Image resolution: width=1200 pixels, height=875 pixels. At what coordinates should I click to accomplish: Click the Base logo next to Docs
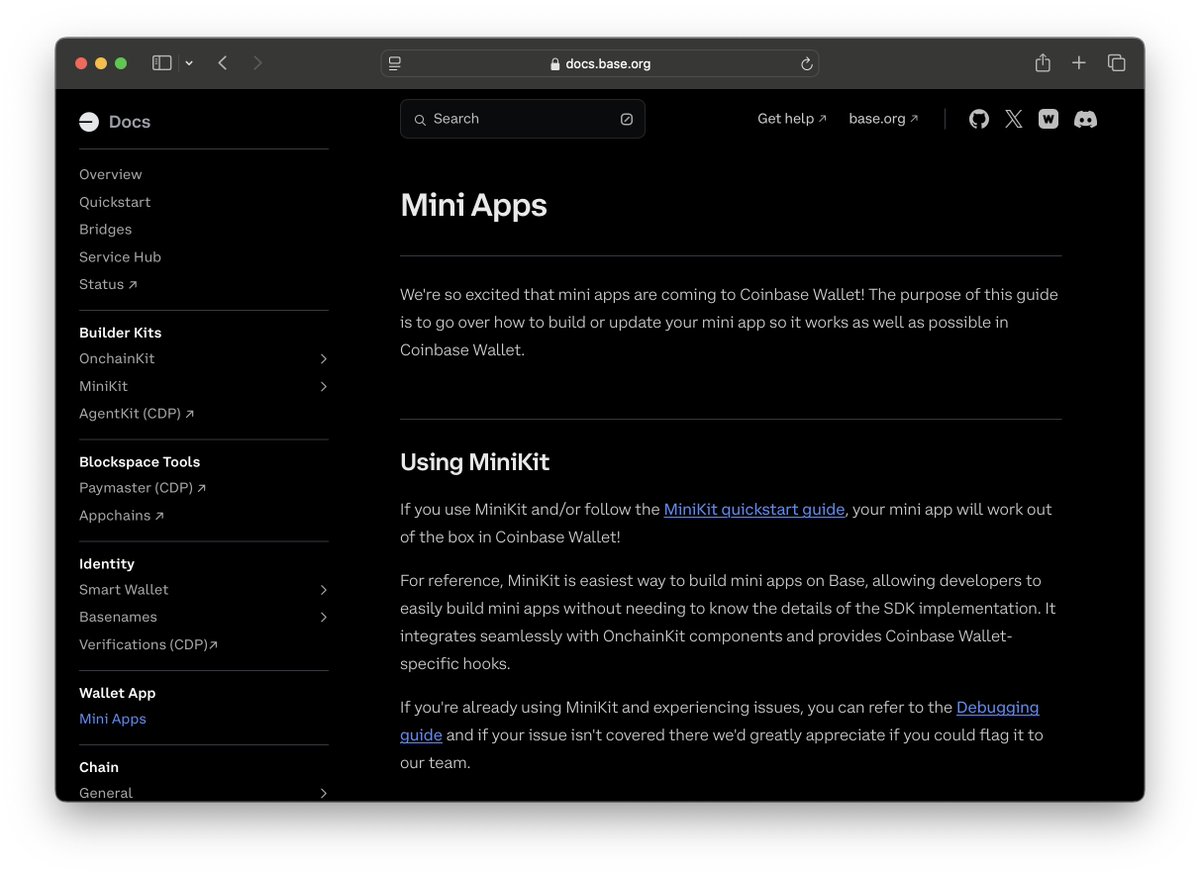(x=89, y=122)
